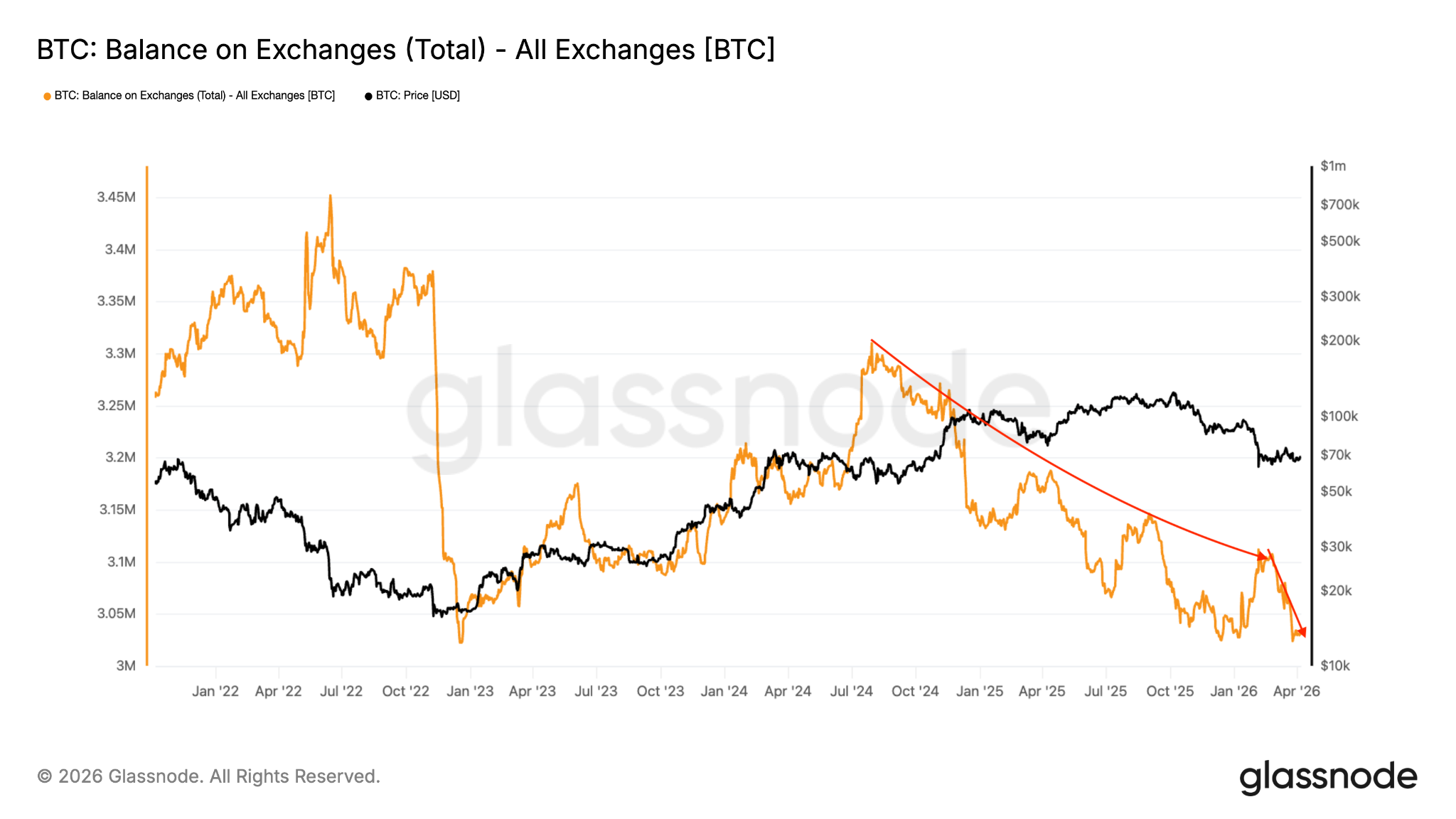
Task: Select the 'Jan '22' x-axis label
Action: point(215,691)
